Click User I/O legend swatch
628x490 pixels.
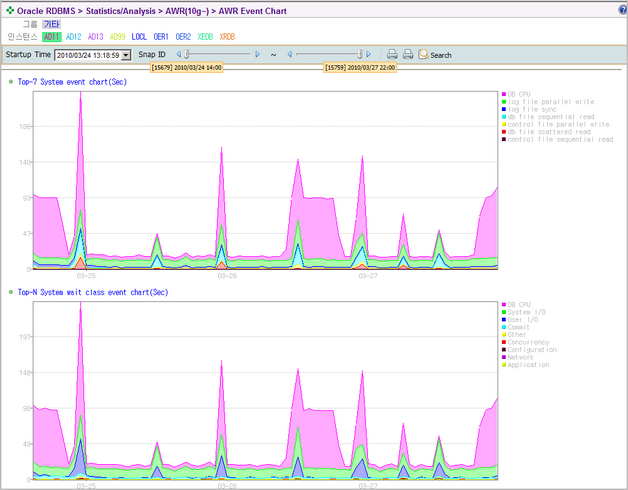point(504,319)
